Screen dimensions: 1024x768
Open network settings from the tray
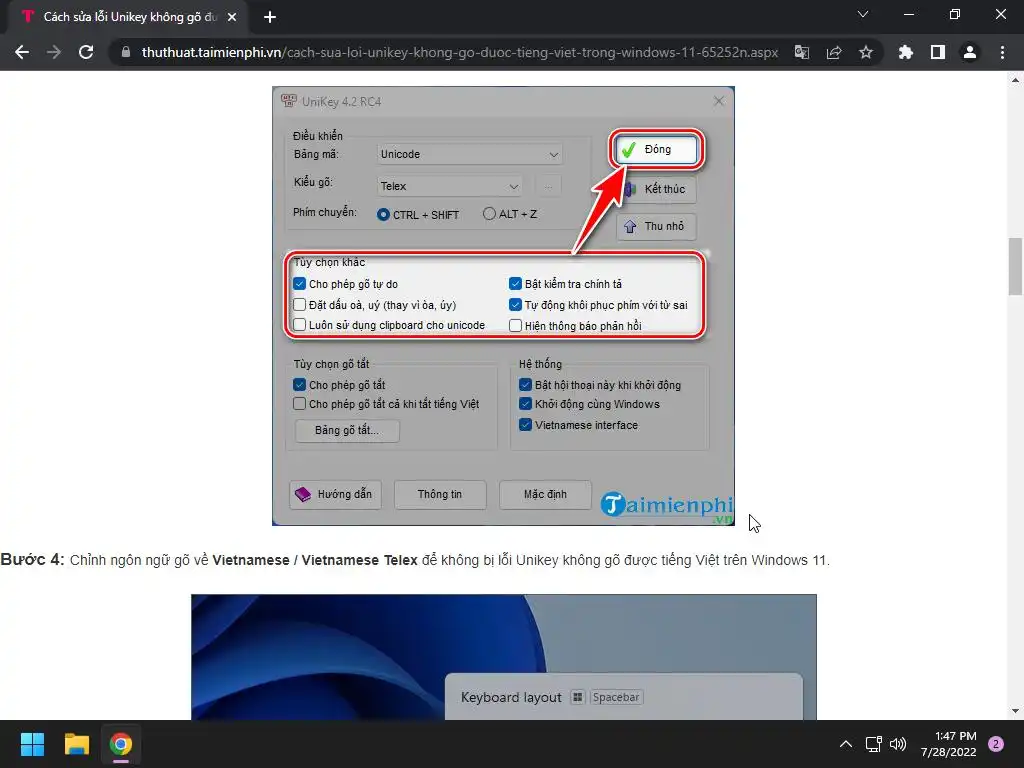pos(873,744)
